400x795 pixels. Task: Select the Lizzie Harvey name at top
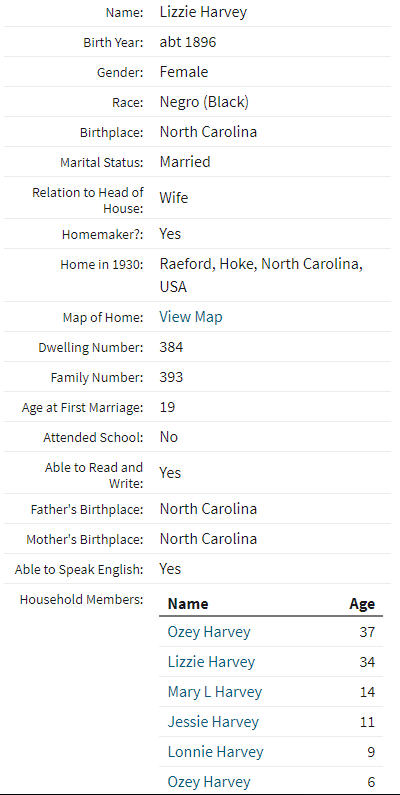click(203, 12)
